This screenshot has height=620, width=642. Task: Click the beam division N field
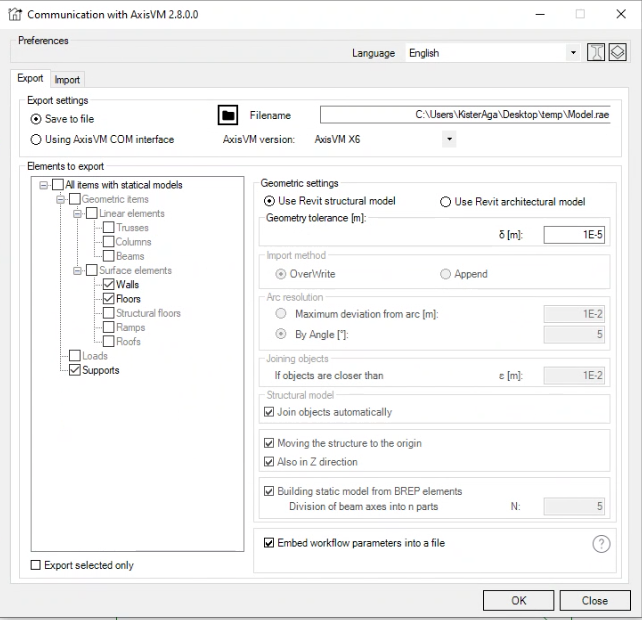point(574,506)
